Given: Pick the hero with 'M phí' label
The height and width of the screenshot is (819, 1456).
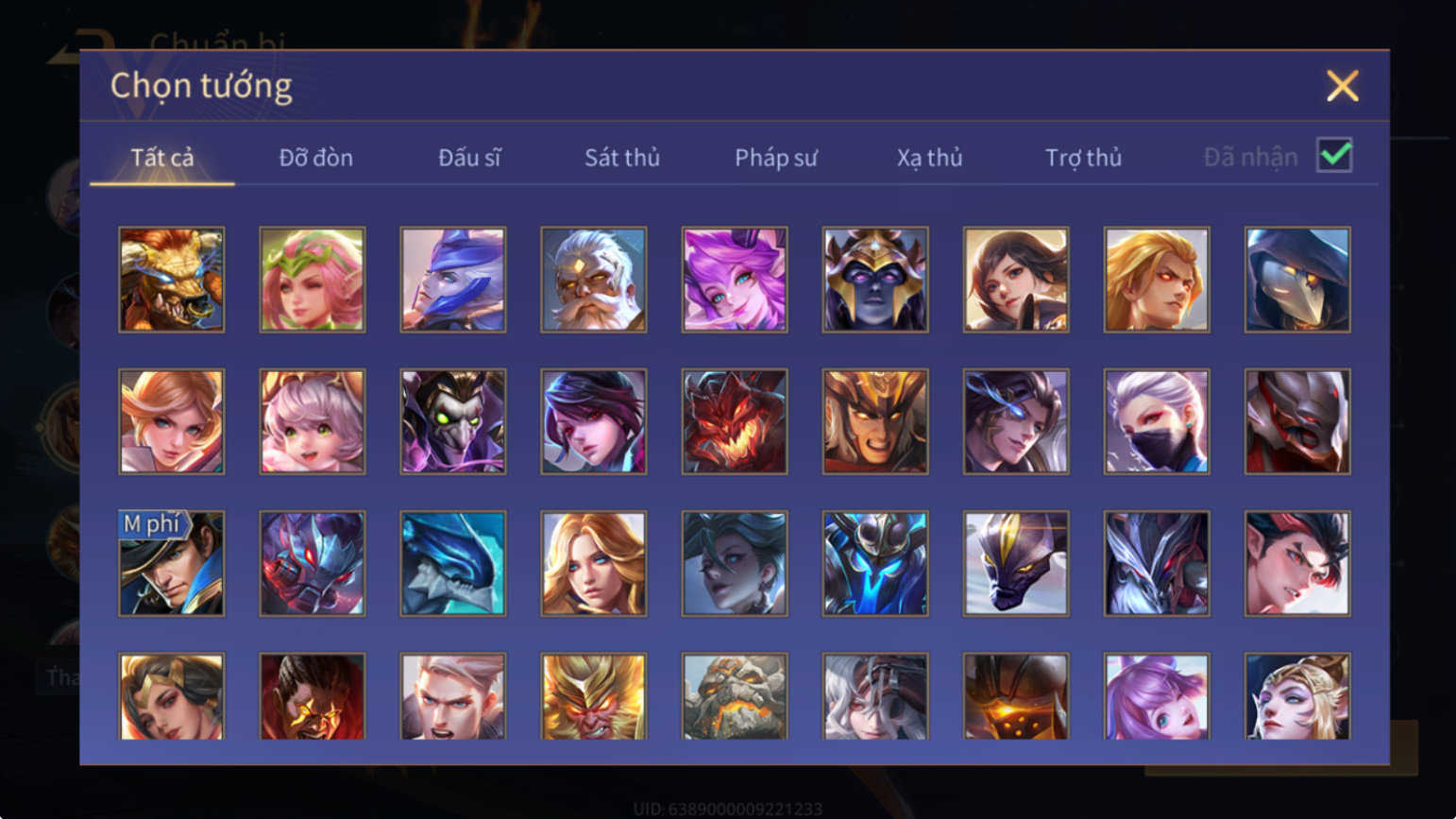Looking at the screenshot, I should click(x=172, y=564).
